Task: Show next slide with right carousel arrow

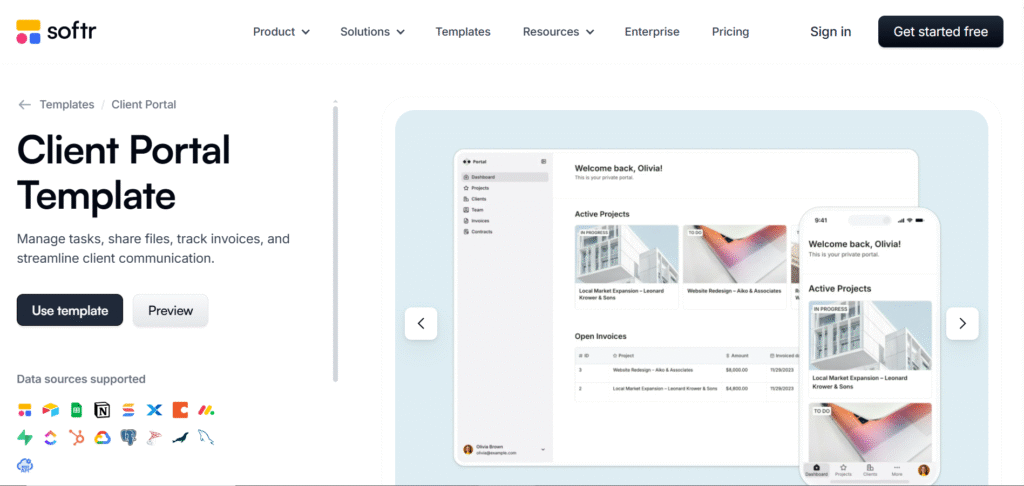Action: pos(962,323)
